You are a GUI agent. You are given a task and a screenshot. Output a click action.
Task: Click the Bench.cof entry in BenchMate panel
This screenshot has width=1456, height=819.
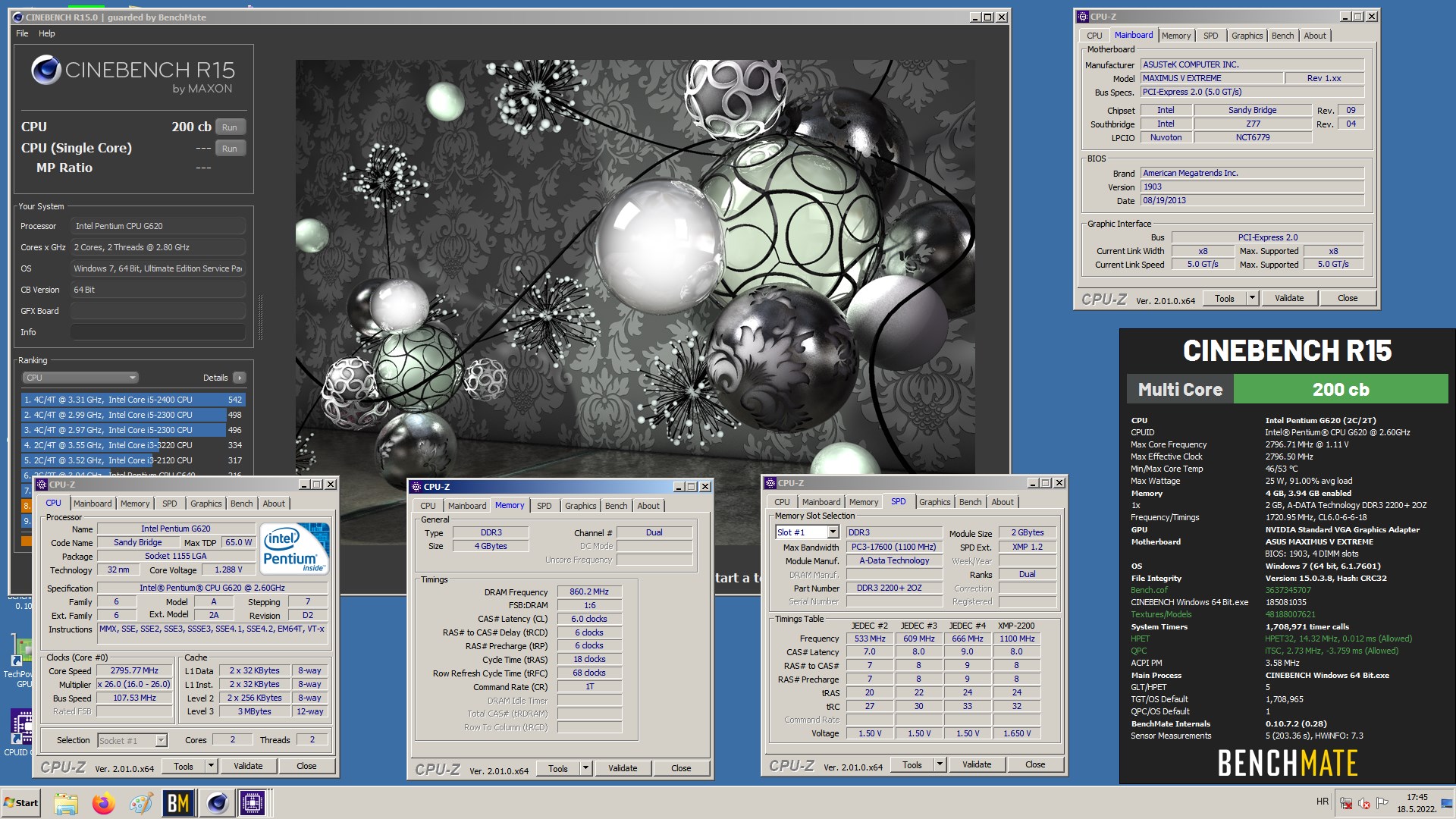(x=1149, y=590)
